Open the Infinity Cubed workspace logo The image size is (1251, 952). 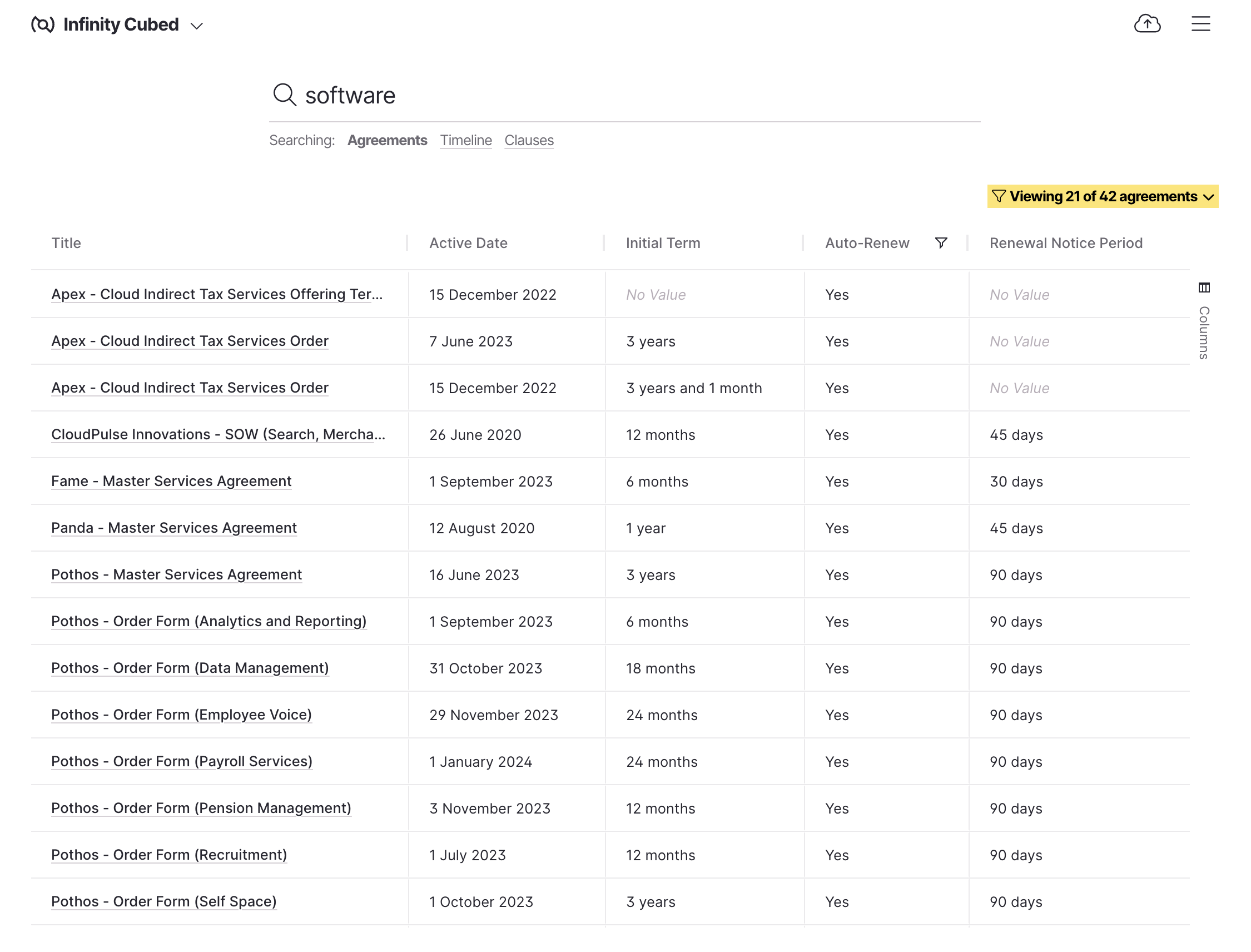pyautogui.click(x=42, y=24)
